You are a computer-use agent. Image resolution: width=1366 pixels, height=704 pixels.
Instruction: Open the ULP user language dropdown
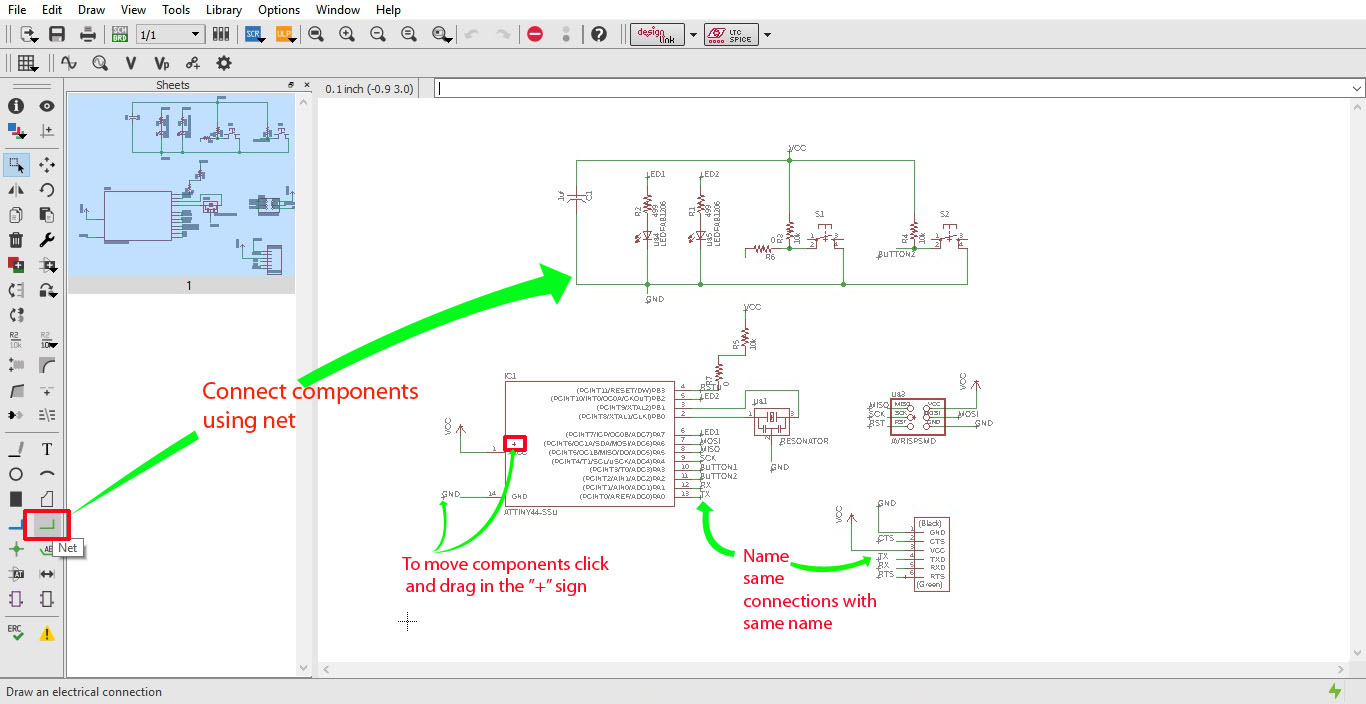(285, 34)
